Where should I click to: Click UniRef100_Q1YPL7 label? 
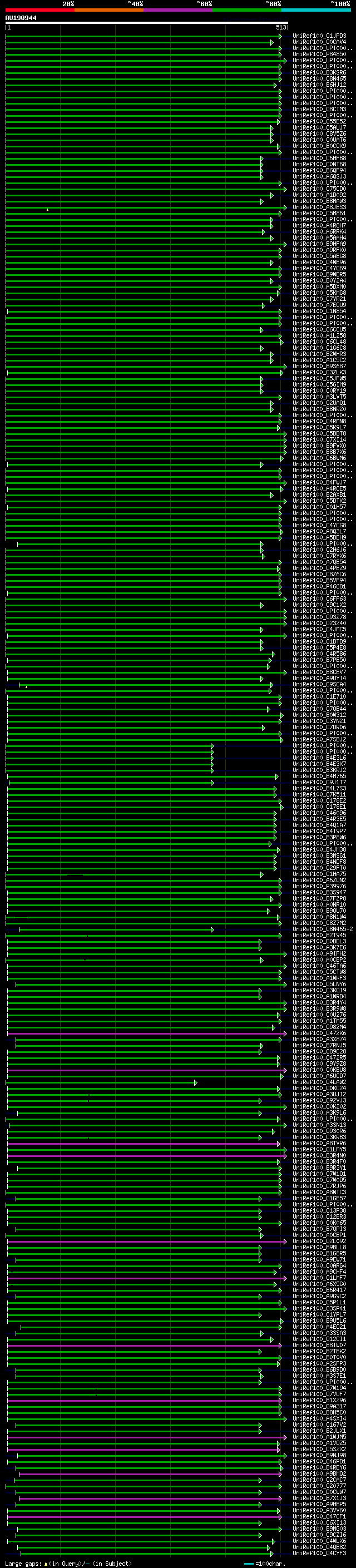click(x=319, y=1315)
